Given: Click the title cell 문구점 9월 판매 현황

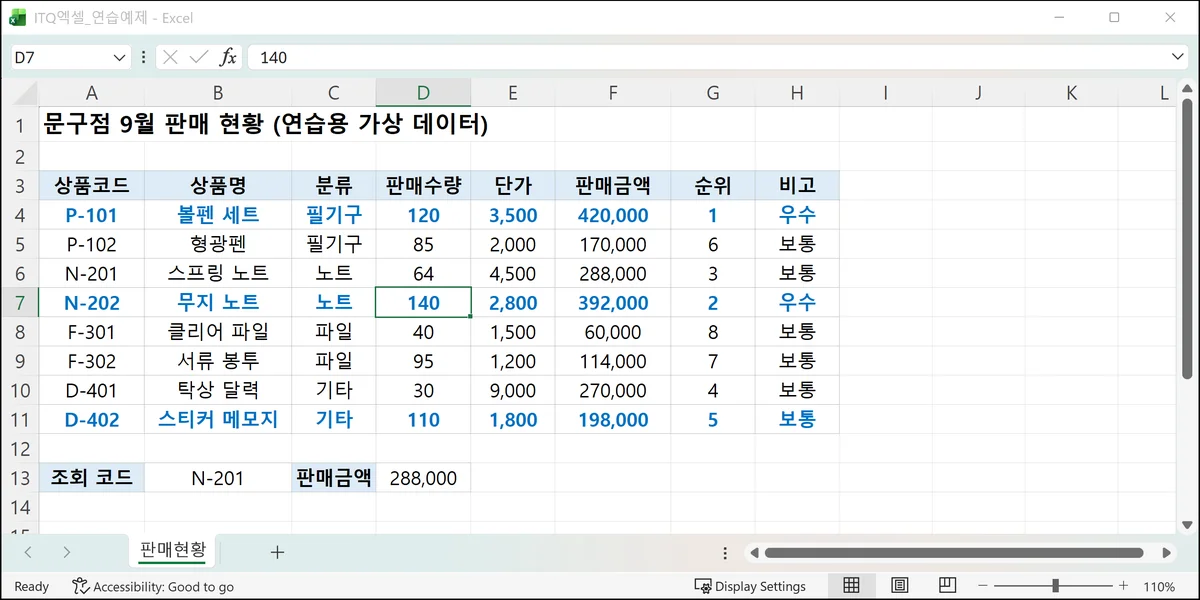Looking at the screenshot, I should click(x=265, y=125).
